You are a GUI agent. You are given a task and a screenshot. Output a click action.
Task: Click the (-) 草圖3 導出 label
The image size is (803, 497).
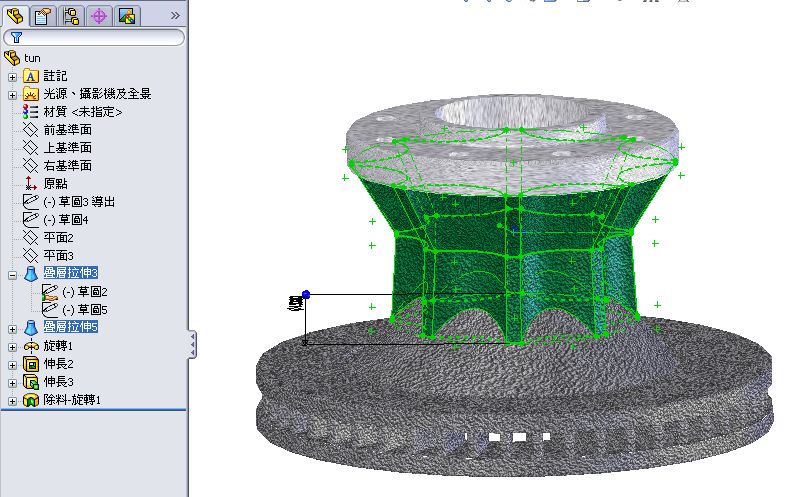[79, 202]
